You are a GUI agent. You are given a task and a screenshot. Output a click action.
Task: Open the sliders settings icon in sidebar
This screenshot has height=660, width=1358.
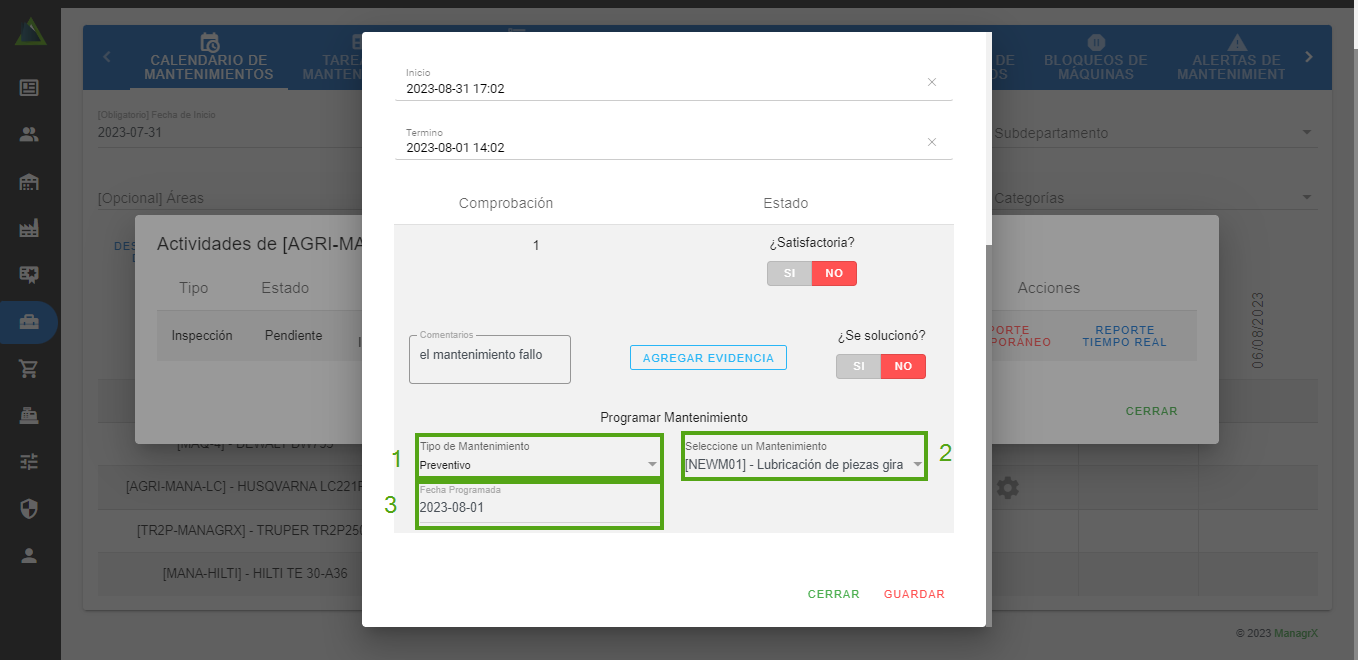(29, 462)
